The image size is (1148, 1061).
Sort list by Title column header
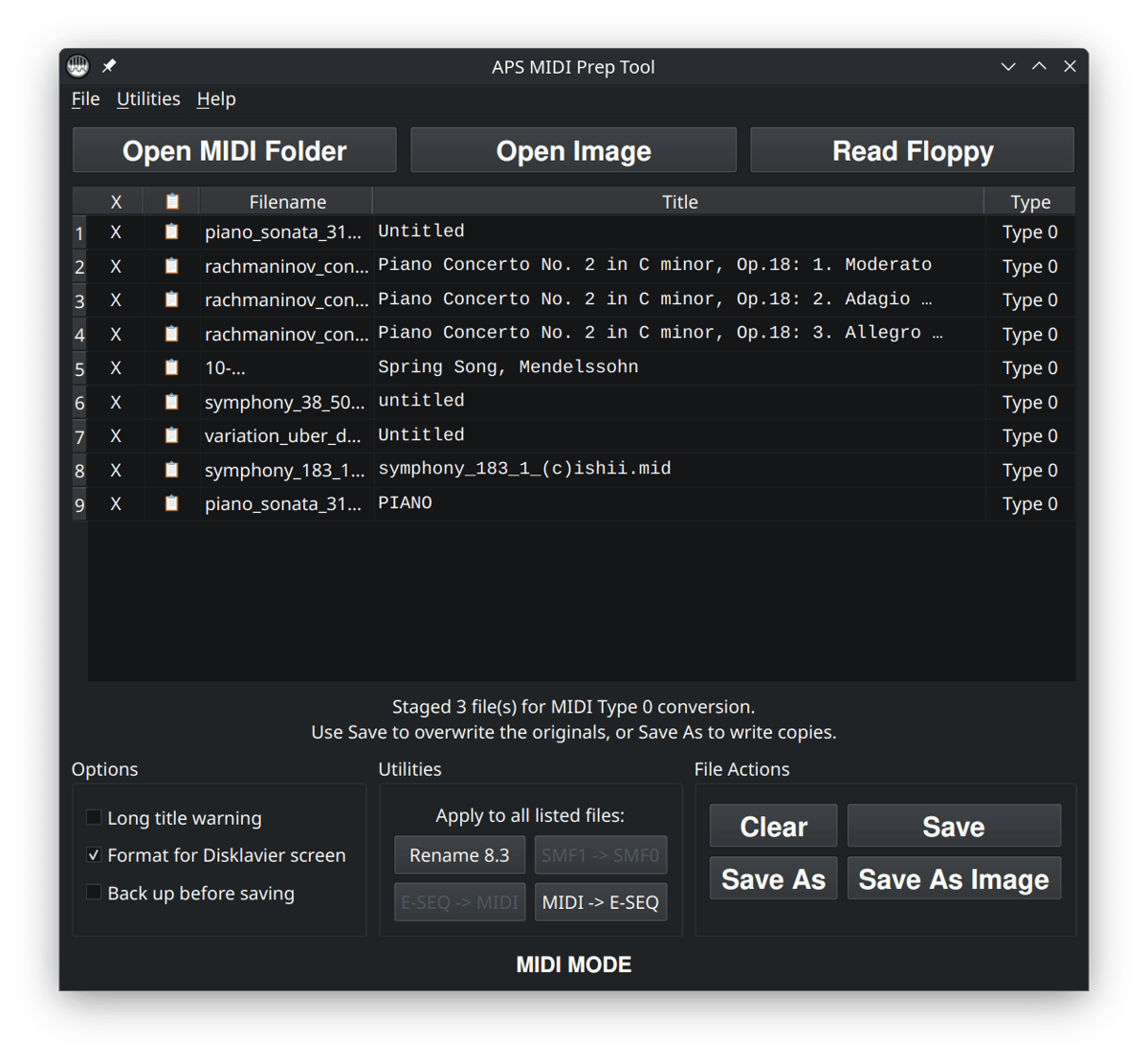pos(679,201)
